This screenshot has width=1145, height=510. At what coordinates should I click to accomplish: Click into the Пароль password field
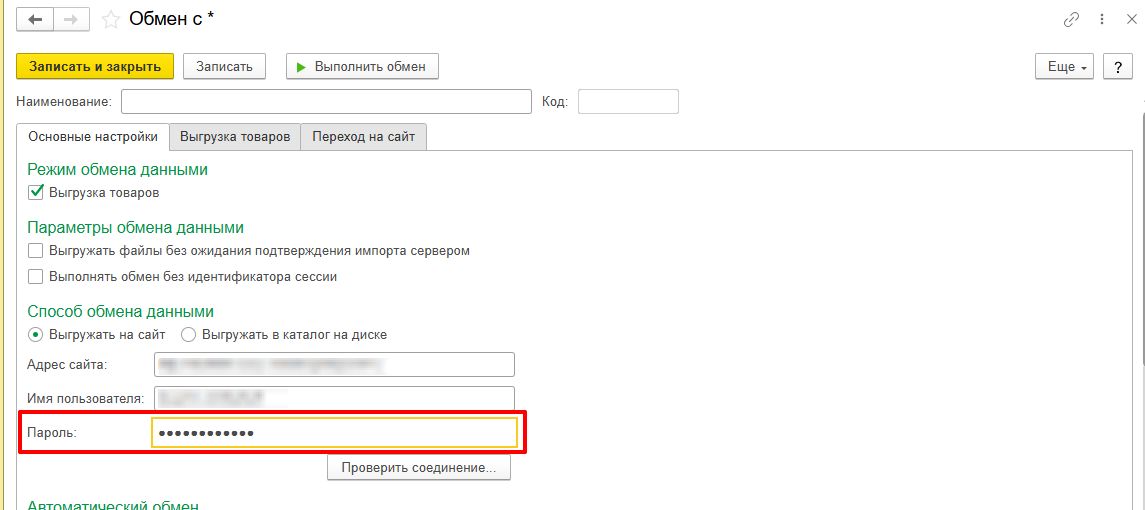tap(334, 432)
